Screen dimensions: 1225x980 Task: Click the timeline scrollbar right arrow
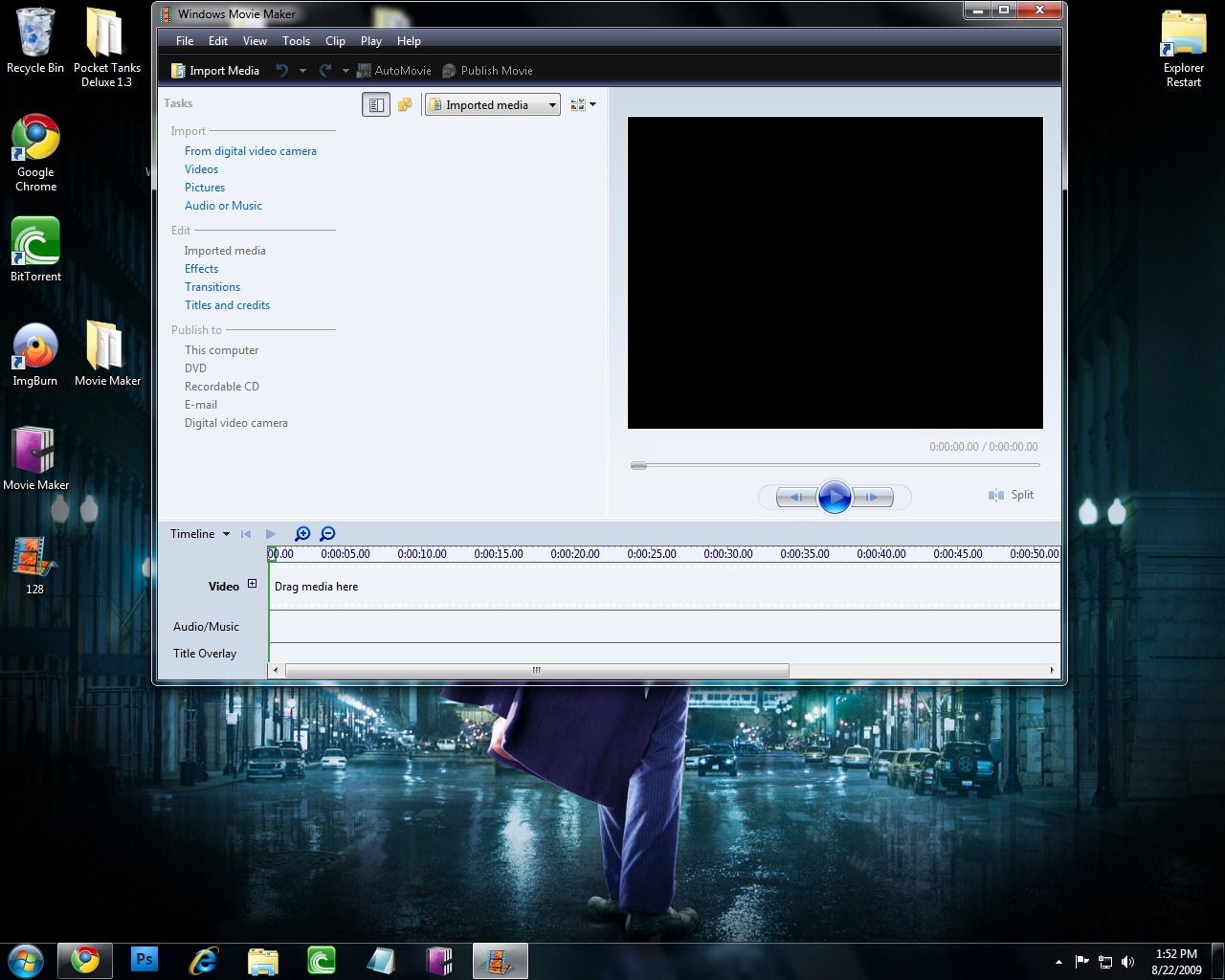[1052, 670]
